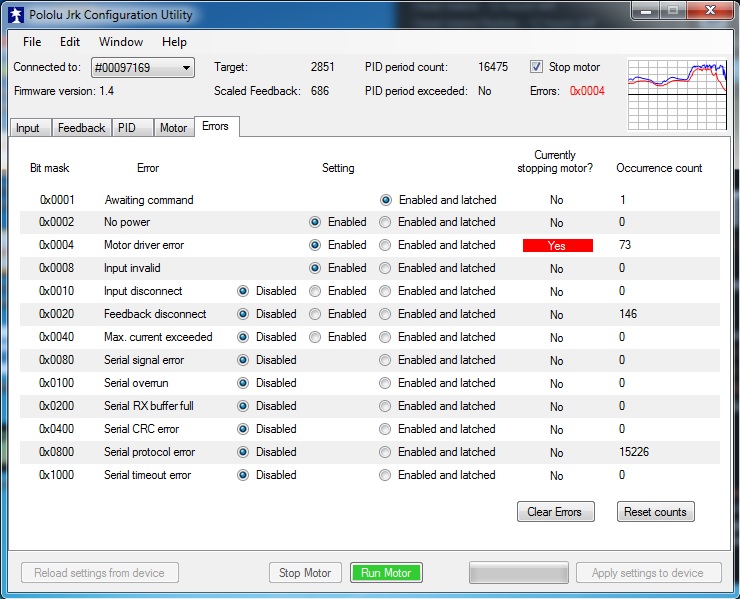The image size is (740, 599).
Task: Click the Pololu app icon in title bar
Action: click(x=16, y=15)
